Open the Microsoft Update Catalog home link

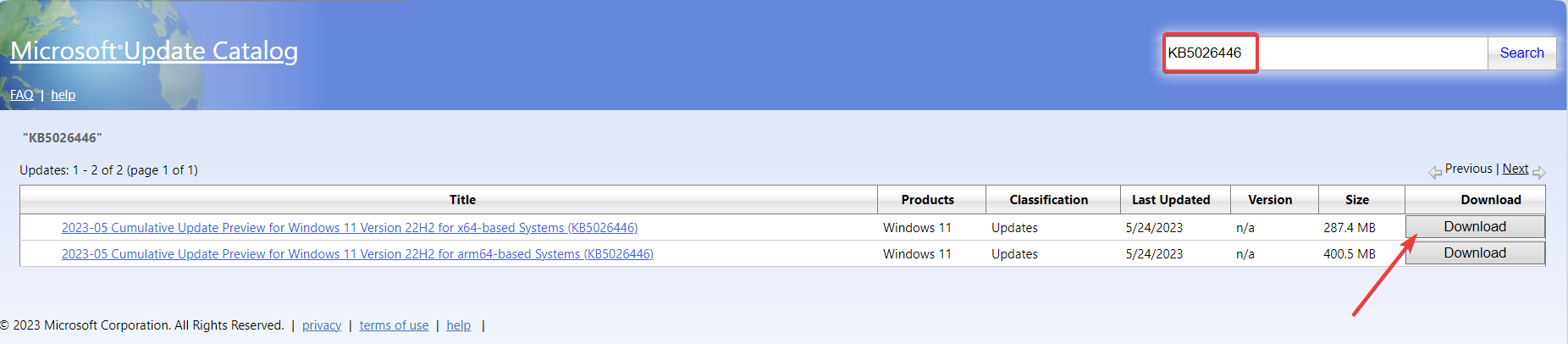[x=154, y=51]
